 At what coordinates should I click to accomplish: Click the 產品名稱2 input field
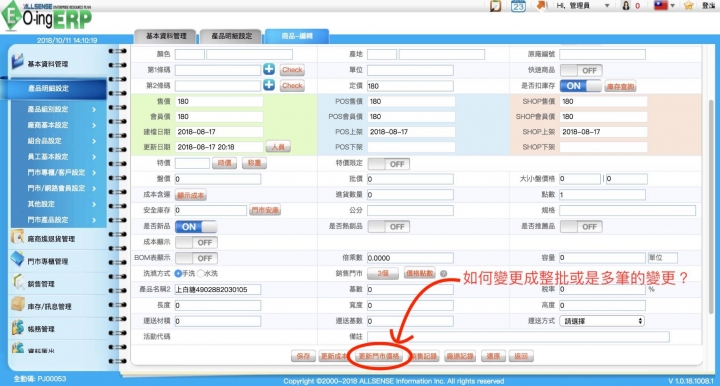pos(218,290)
